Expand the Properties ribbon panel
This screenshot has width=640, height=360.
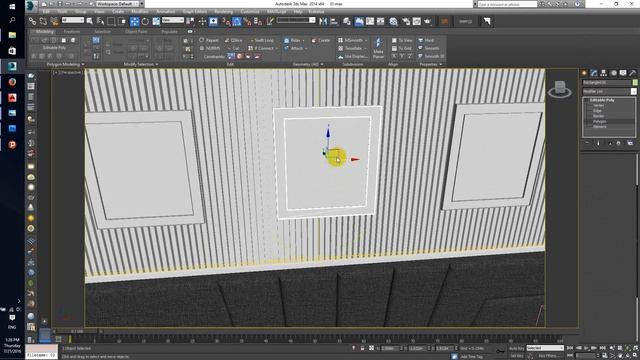pos(431,64)
